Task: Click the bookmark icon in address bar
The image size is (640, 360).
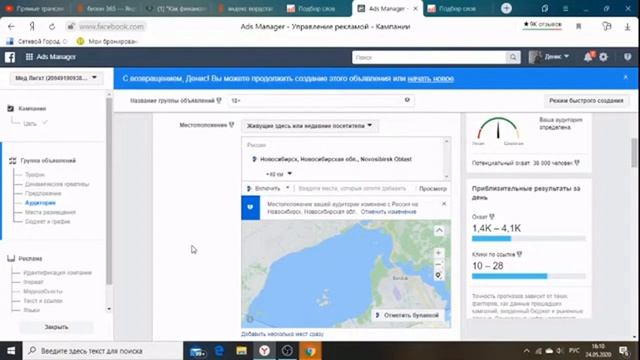Action: (x=578, y=27)
